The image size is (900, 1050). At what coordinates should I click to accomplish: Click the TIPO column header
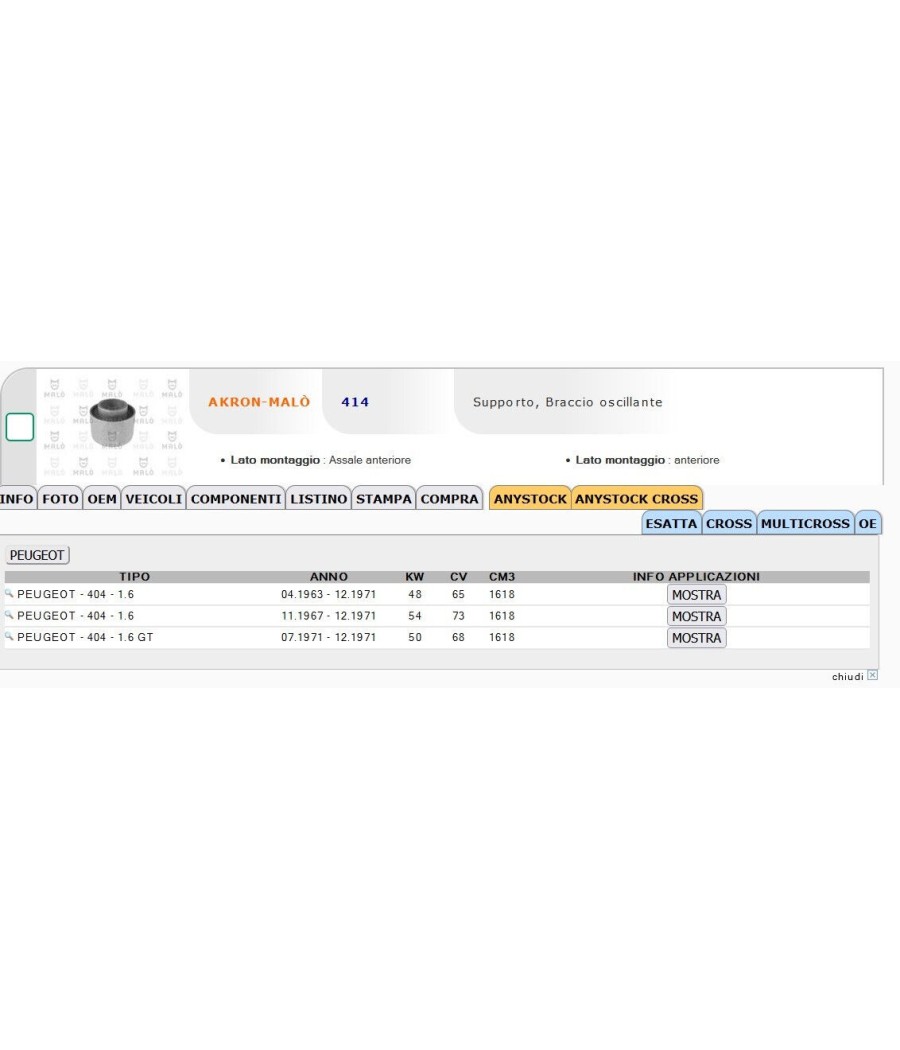click(135, 577)
